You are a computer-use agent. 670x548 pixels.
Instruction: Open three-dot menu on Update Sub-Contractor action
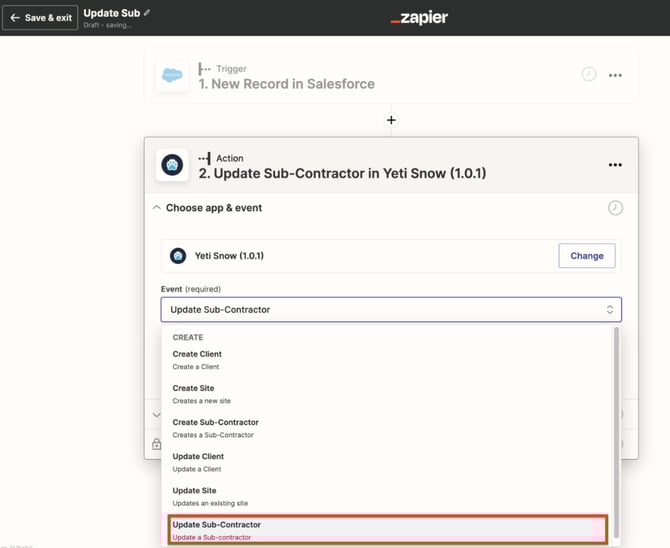(x=615, y=165)
